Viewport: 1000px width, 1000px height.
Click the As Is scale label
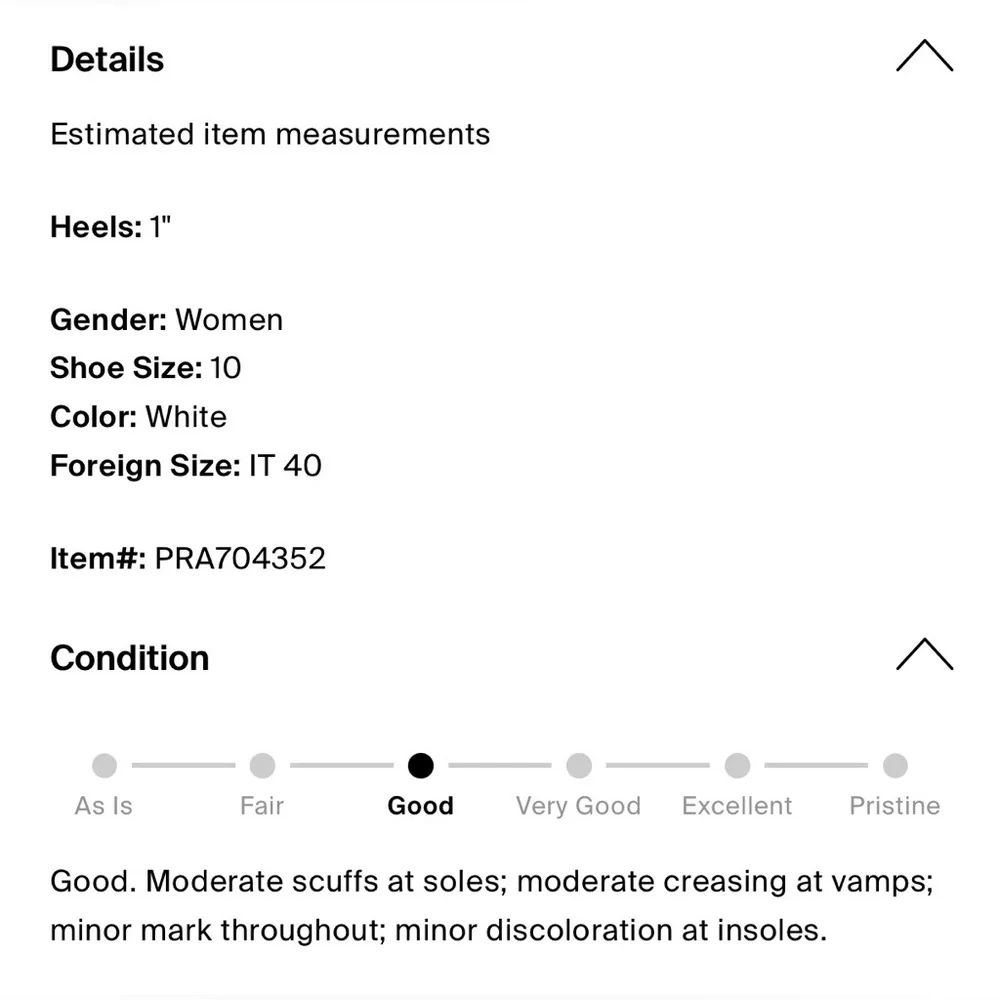[104, 806]
